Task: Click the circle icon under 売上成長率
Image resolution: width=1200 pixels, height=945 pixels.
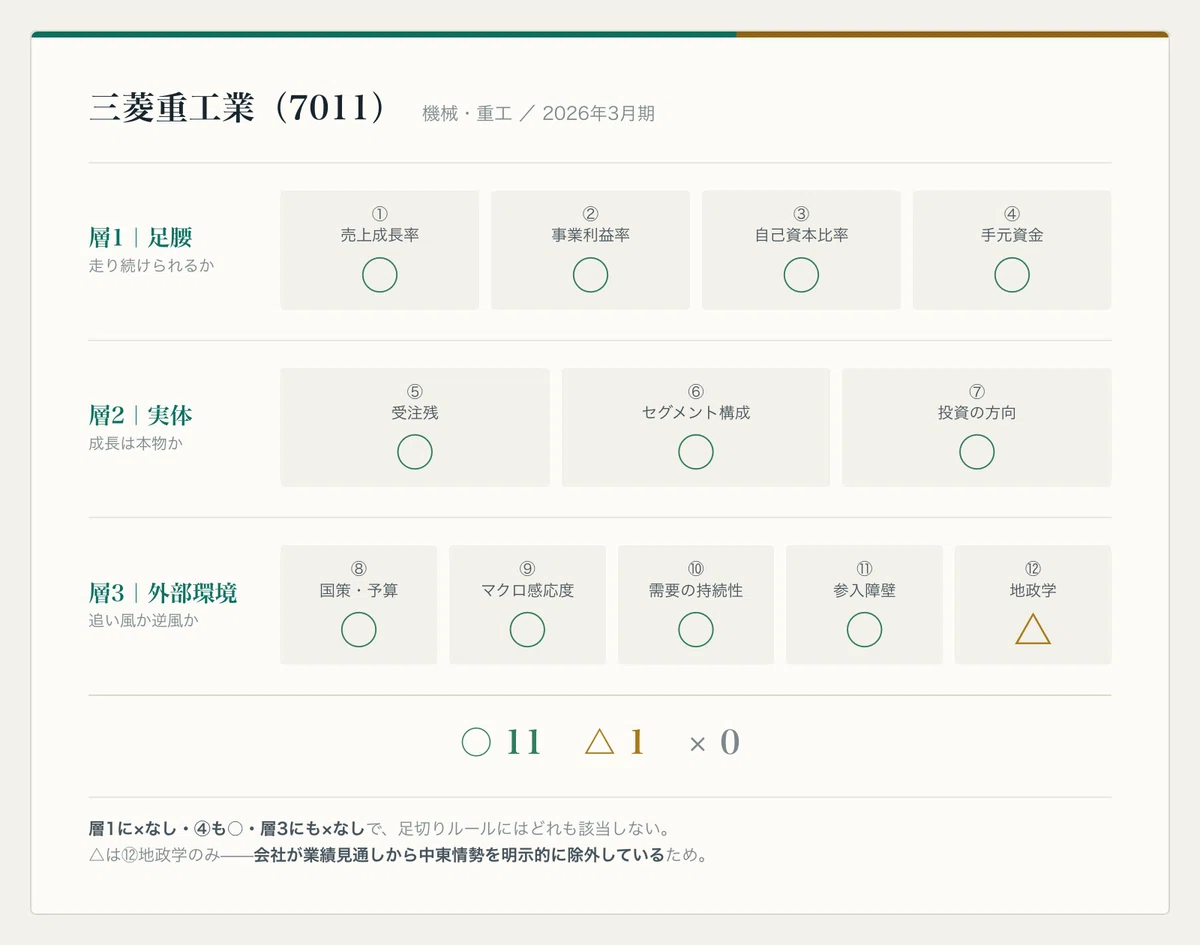Action: coord(380,275)
